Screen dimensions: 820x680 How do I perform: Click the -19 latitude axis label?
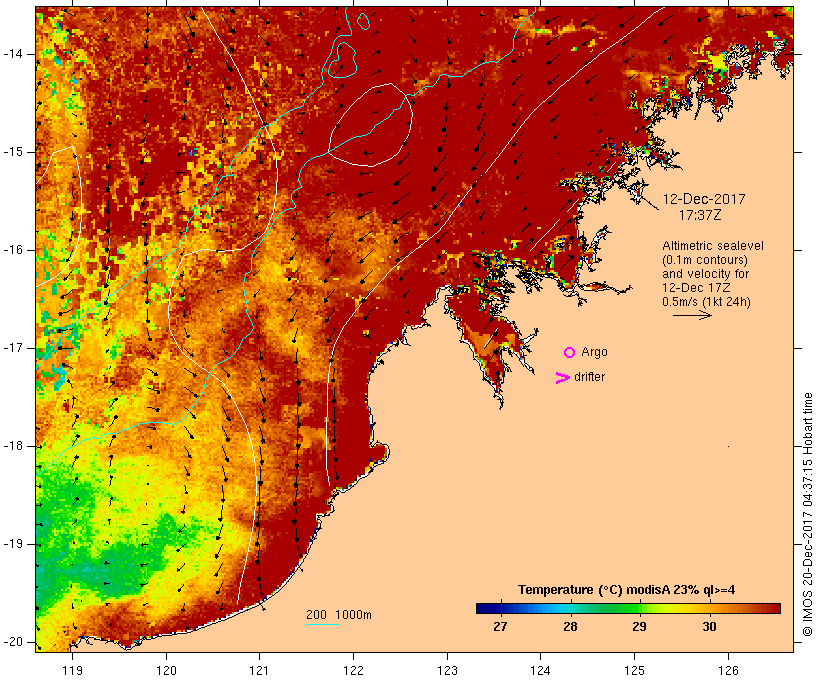[x=12, y=544]
